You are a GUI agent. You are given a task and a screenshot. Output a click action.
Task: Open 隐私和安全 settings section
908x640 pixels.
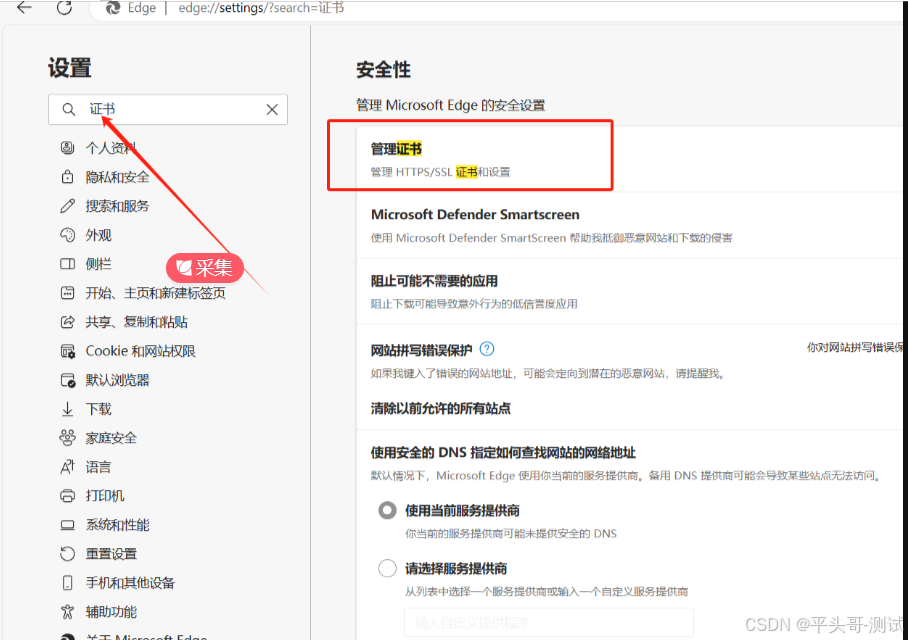(x=118, y=177)
